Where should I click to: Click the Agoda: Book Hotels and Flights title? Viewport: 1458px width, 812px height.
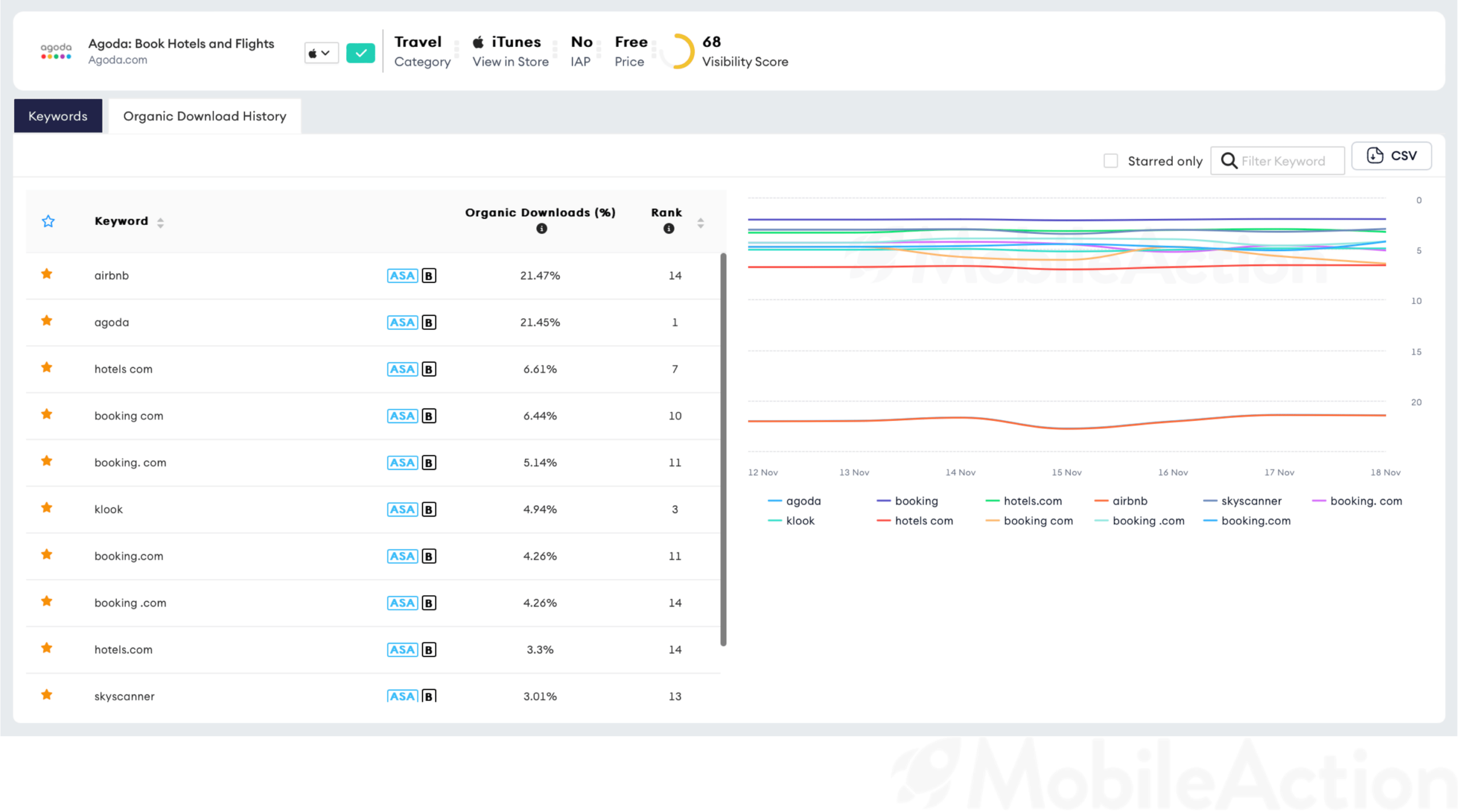[x=181, y=44]
